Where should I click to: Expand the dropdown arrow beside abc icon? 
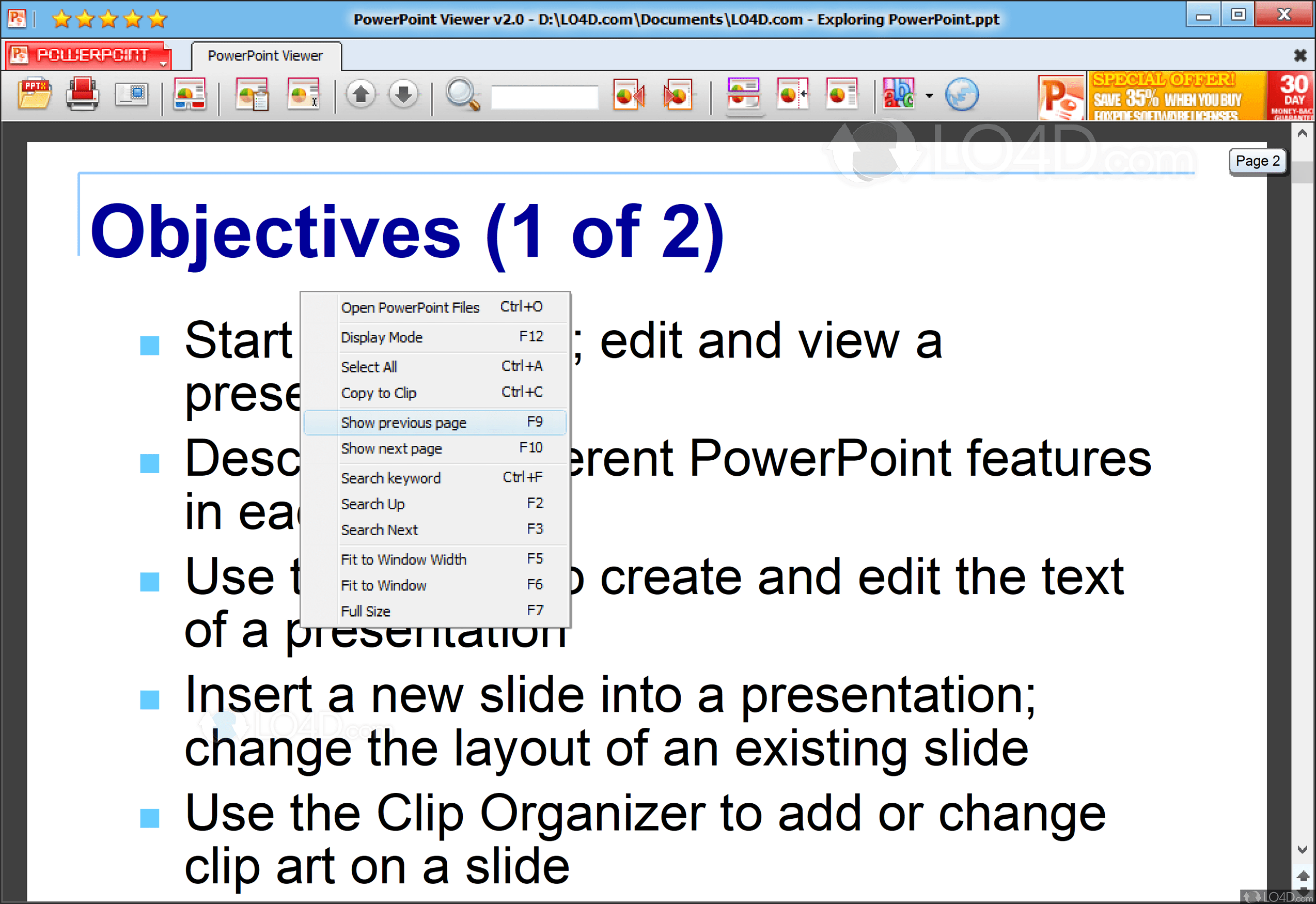pyautogui.click(x=929, y=96)
